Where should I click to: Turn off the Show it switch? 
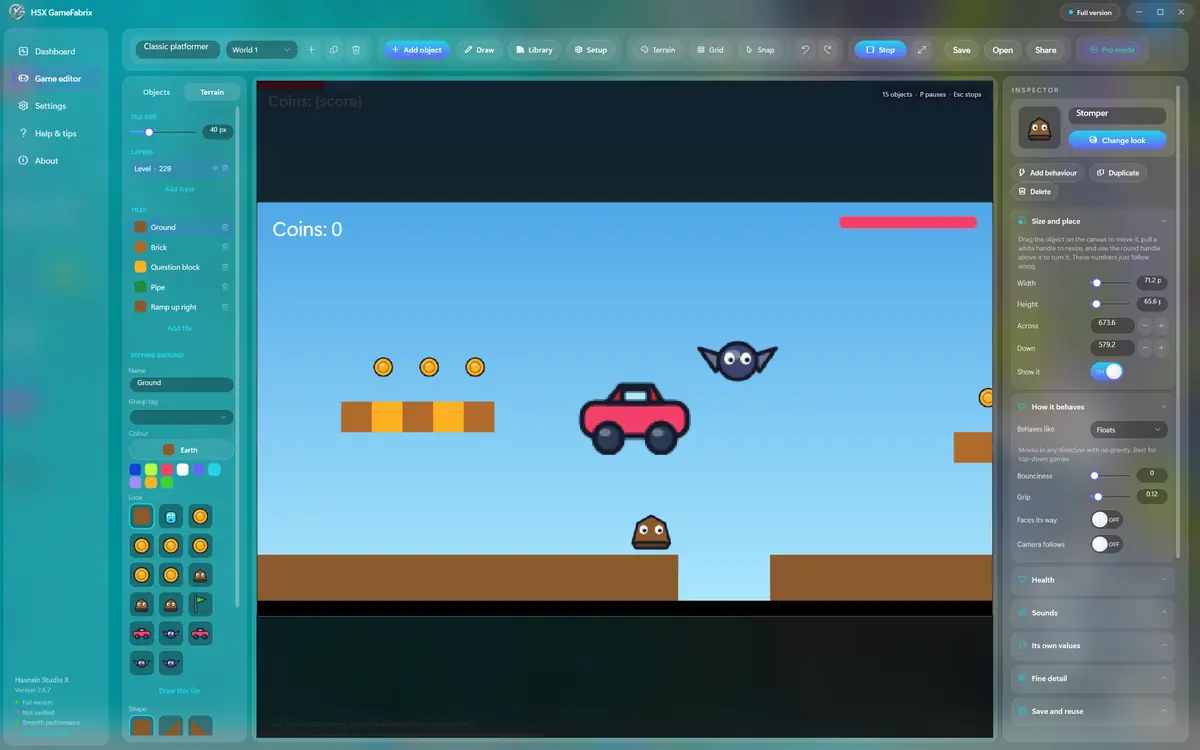pos(1107,371)
